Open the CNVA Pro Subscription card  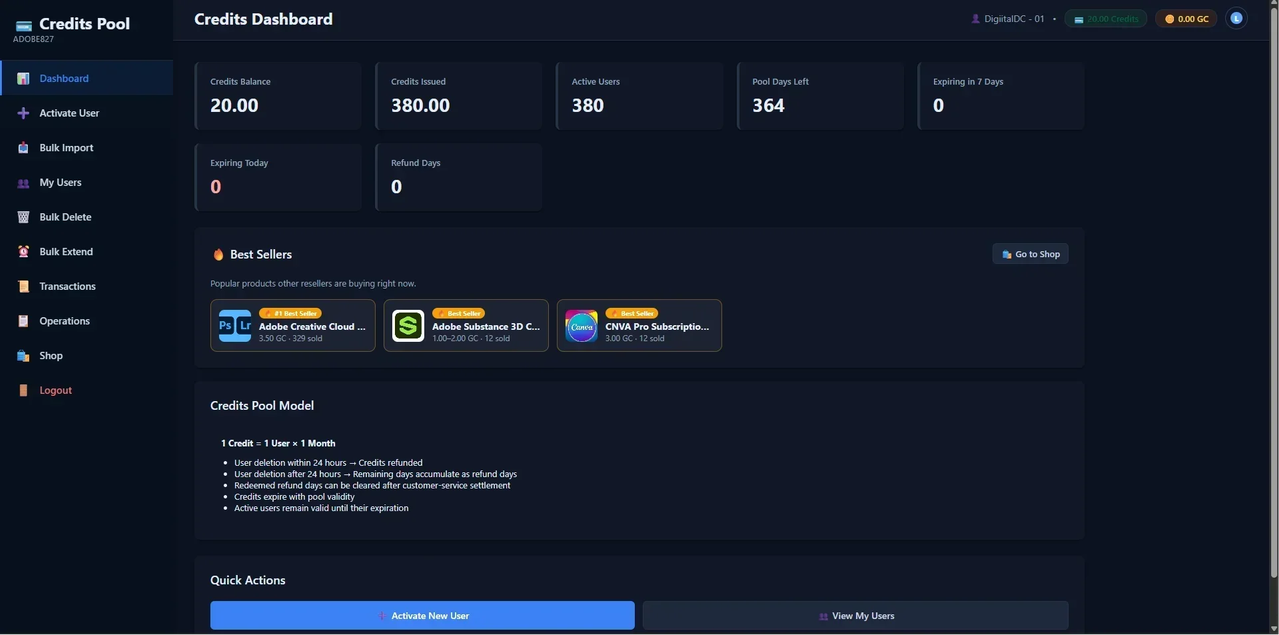pos(639,326)
